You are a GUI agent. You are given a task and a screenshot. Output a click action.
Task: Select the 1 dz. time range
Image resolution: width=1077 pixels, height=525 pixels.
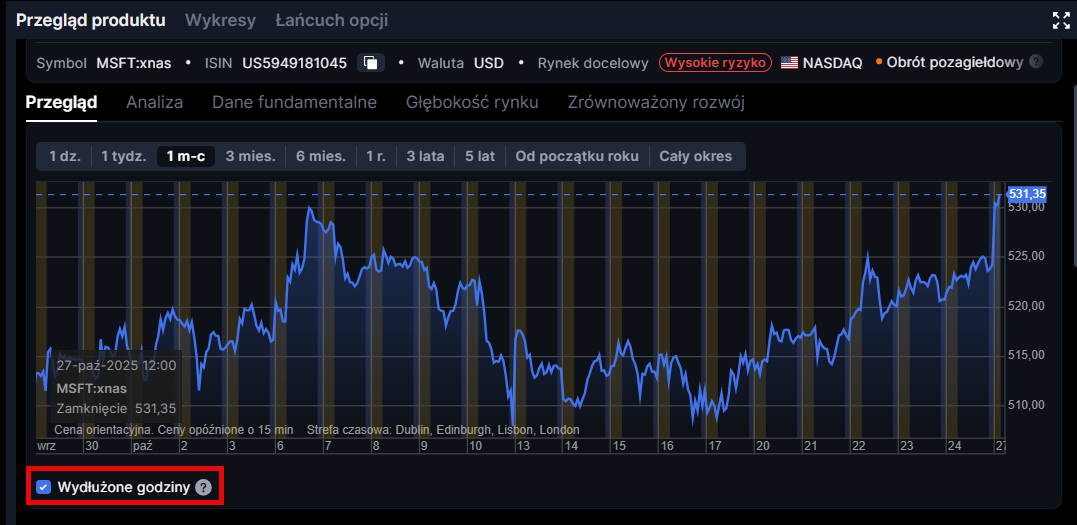(x=63, y=156)
